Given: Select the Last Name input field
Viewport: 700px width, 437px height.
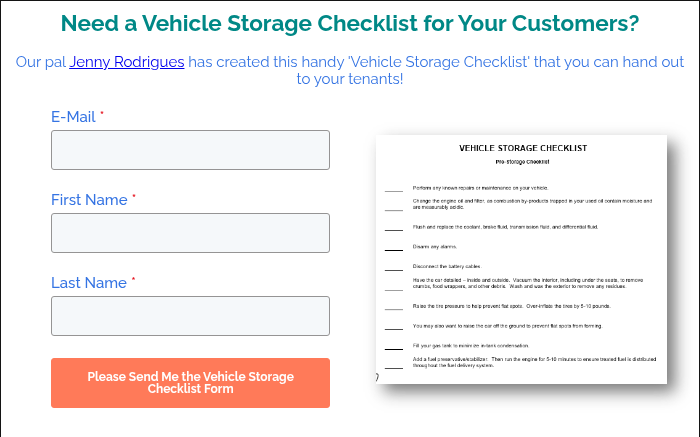Looking at the screenshot, I should pos(190,316).
